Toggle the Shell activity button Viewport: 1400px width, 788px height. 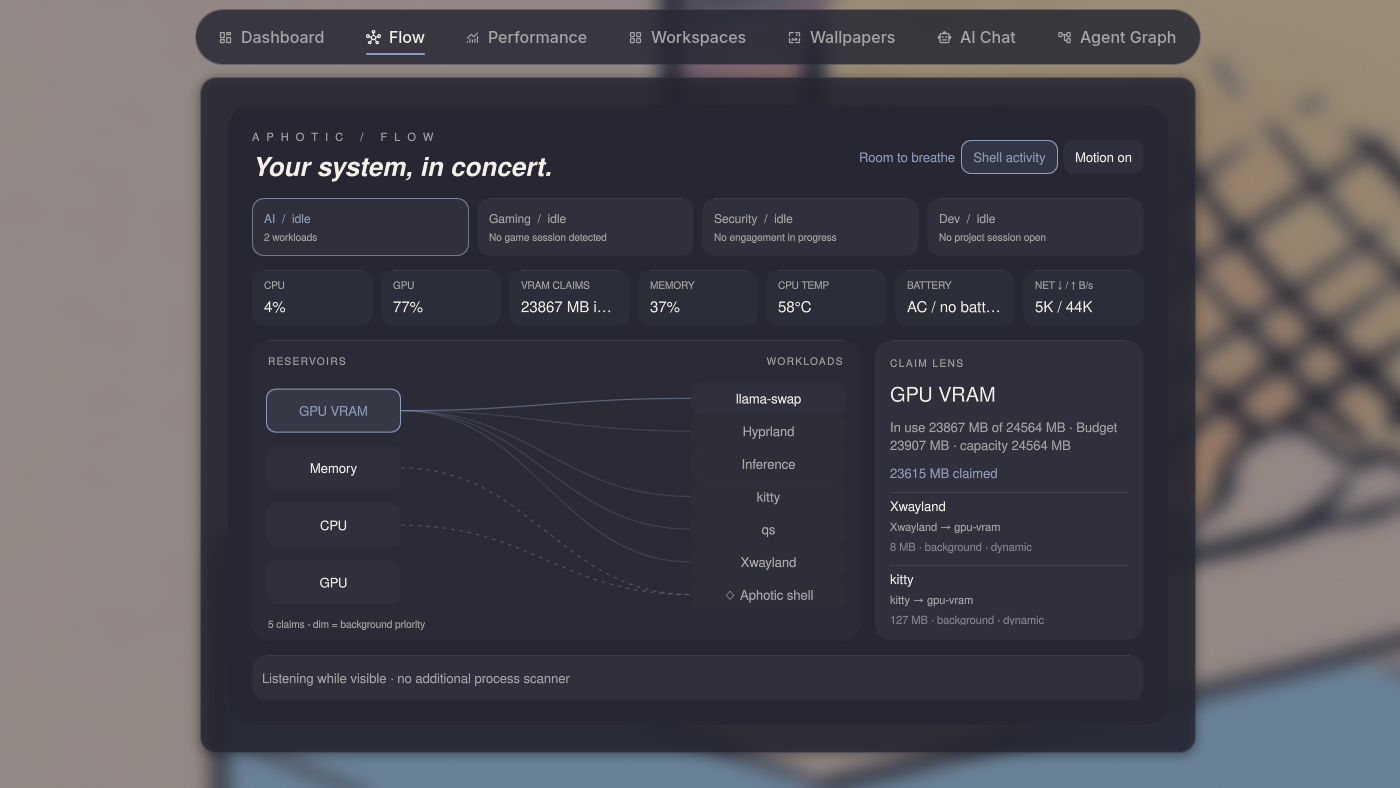(x=1009, y=157)
